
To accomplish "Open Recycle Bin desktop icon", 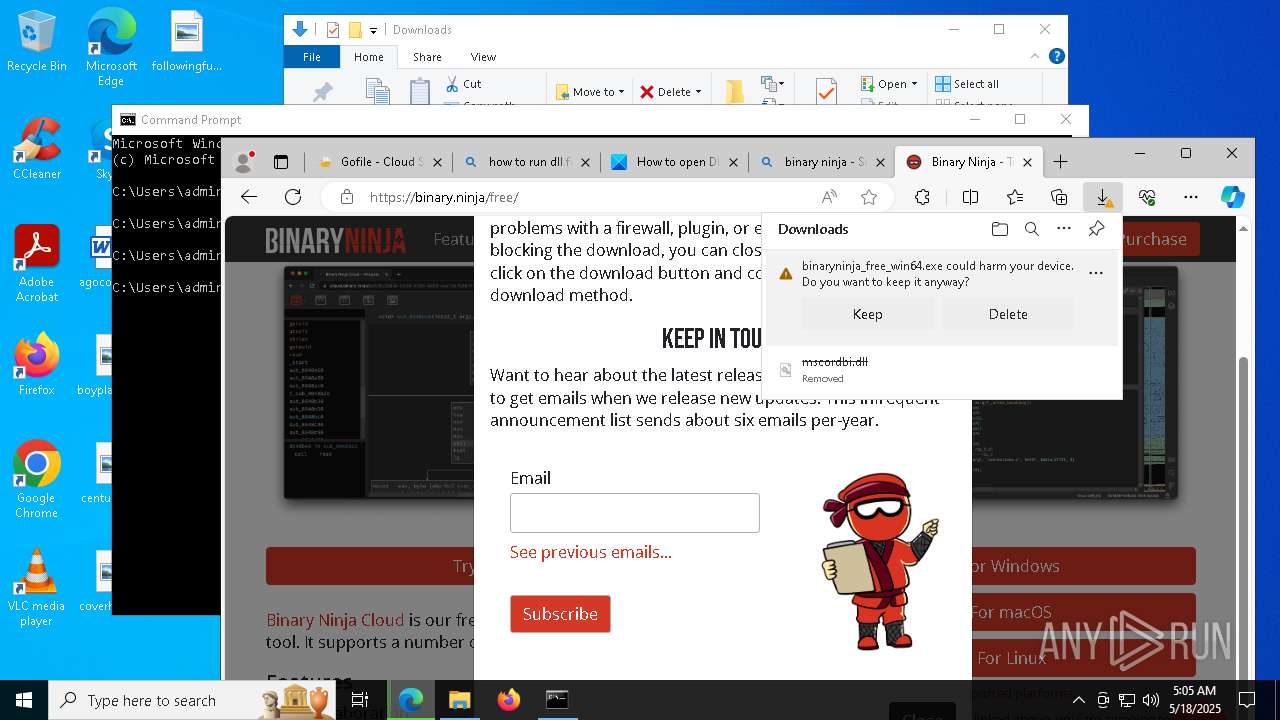I will coord(37,42).
